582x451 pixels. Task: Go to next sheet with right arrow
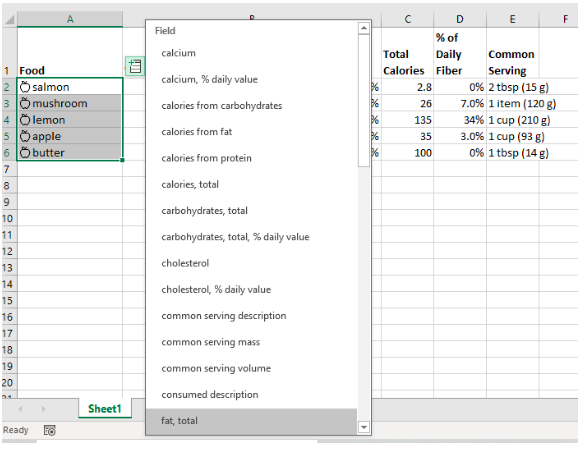[x=43, y=409]
